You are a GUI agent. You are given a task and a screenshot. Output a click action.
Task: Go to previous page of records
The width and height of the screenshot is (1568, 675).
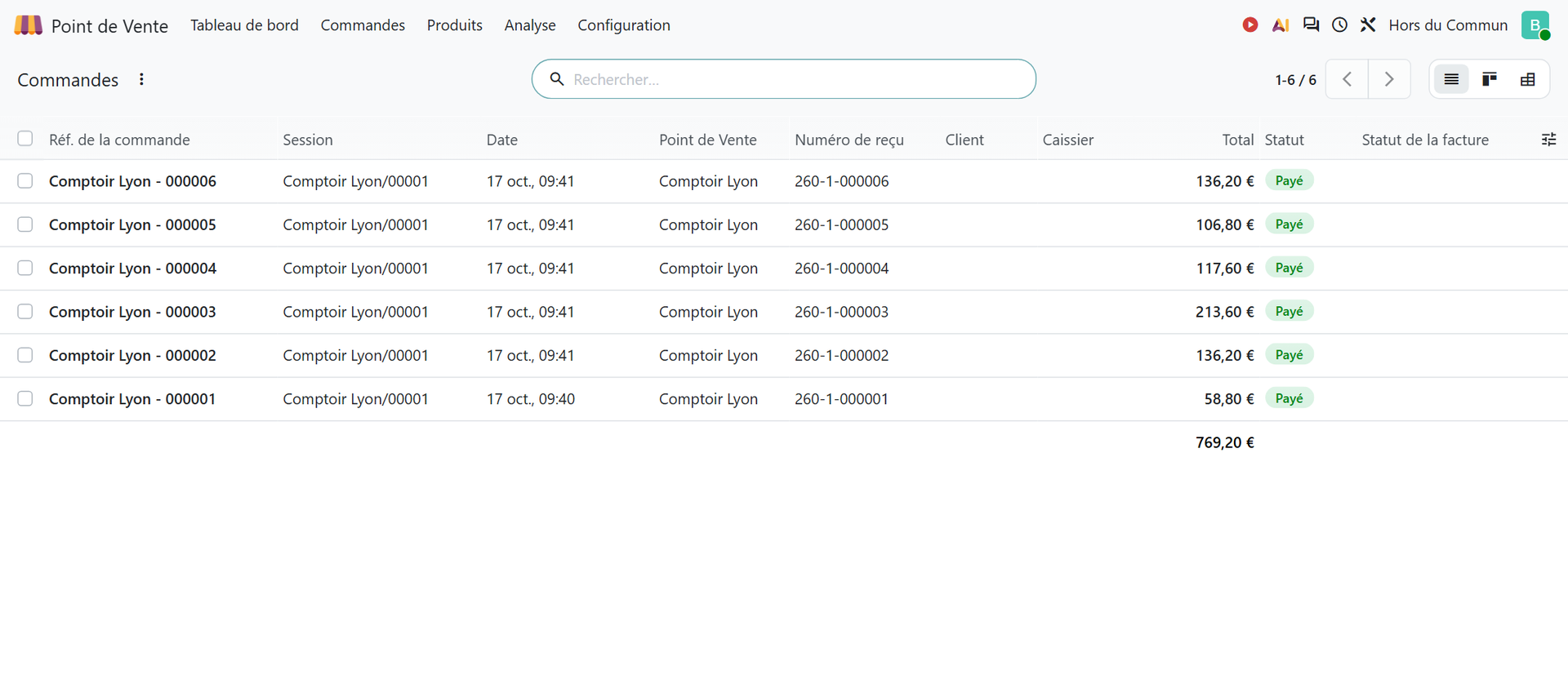click(1347, 79)
